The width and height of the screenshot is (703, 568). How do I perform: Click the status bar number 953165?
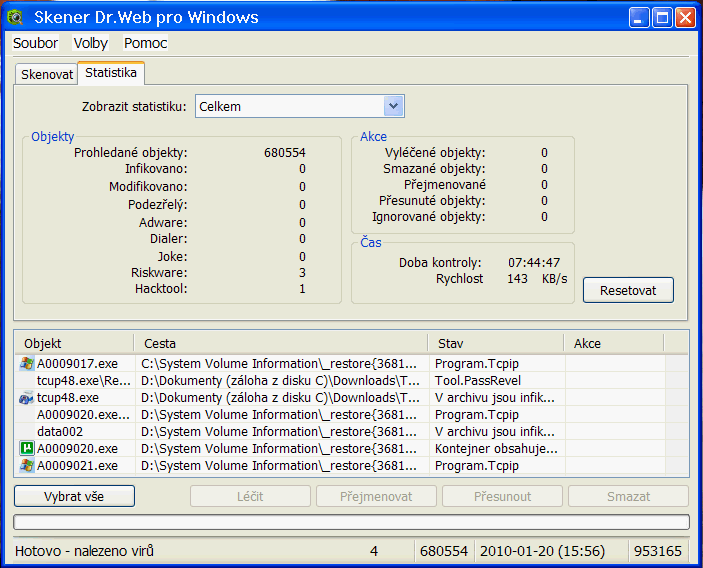pos(658,551)
